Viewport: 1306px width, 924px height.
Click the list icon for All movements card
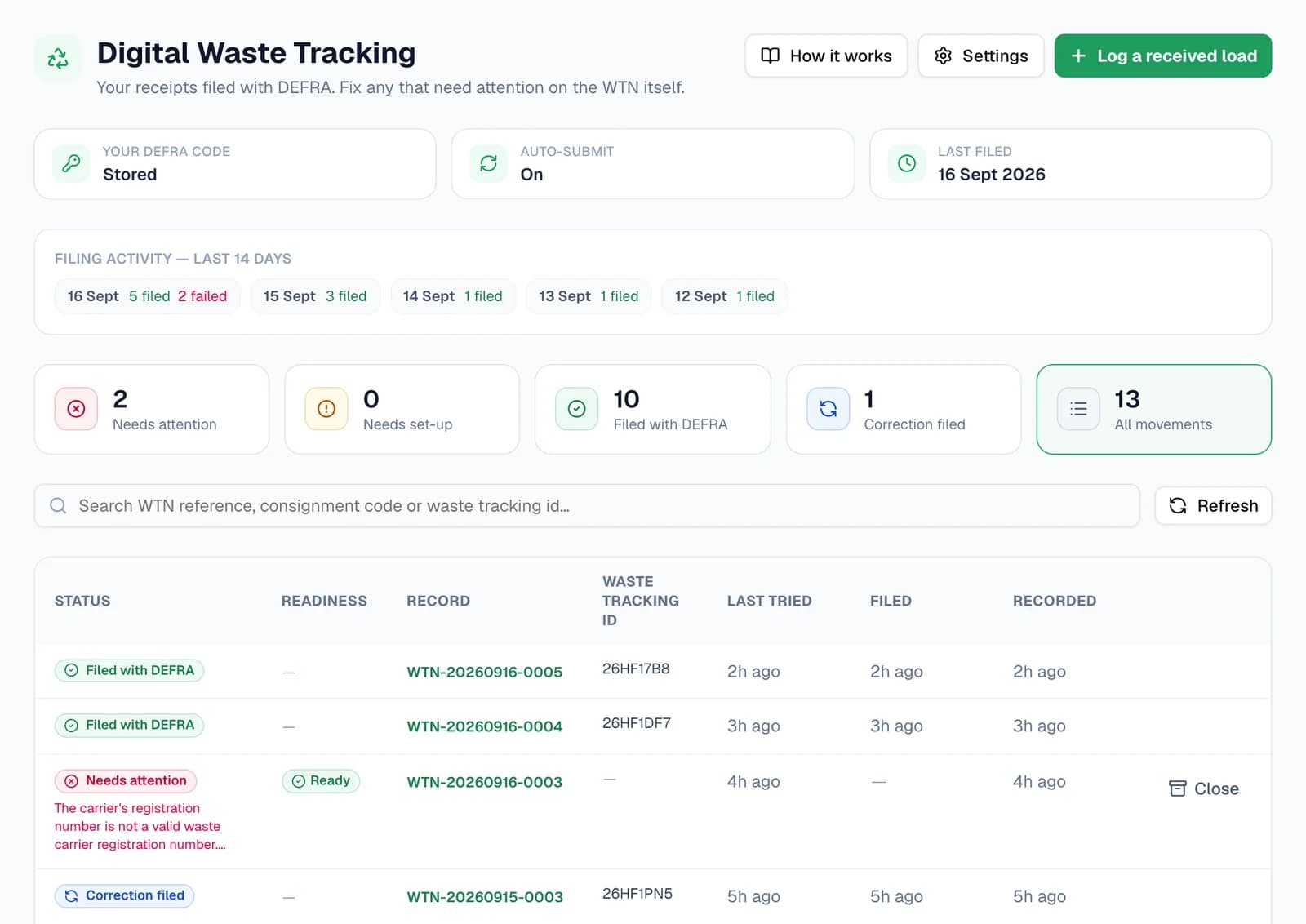(x=1079, y=409)
